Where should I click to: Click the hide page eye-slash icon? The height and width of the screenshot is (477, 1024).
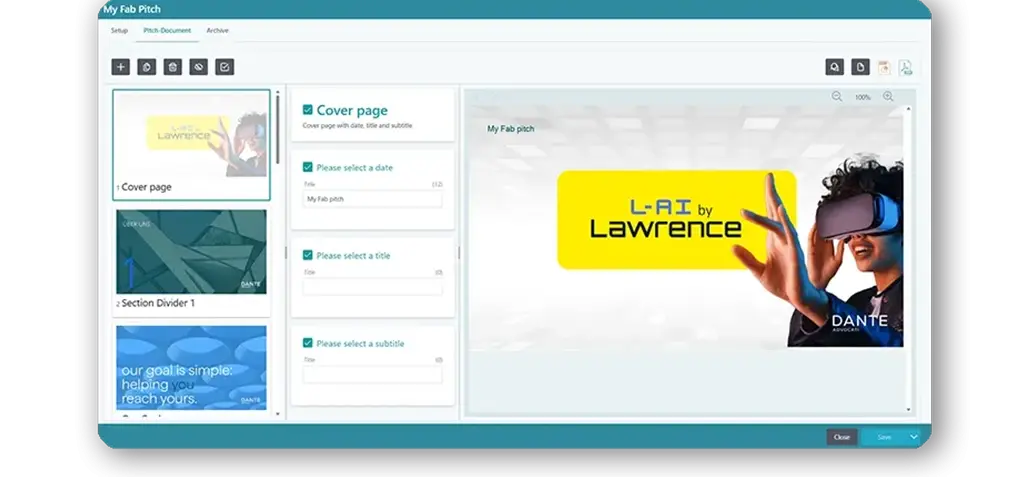pyautogui.click(x=198, y=67)
